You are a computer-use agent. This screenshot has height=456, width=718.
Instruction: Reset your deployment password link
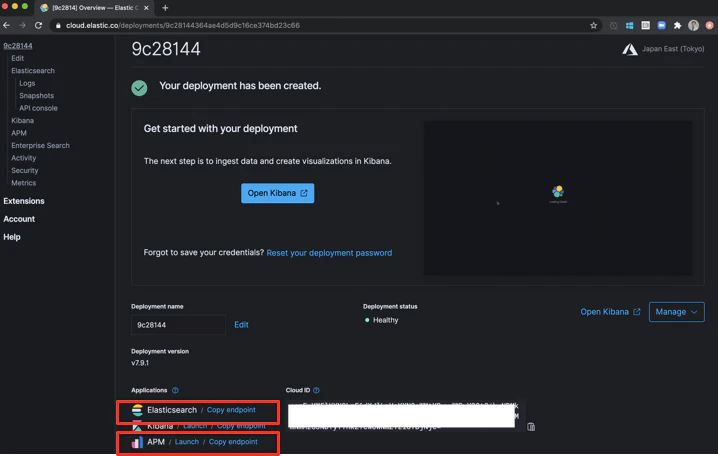(329, 253)
